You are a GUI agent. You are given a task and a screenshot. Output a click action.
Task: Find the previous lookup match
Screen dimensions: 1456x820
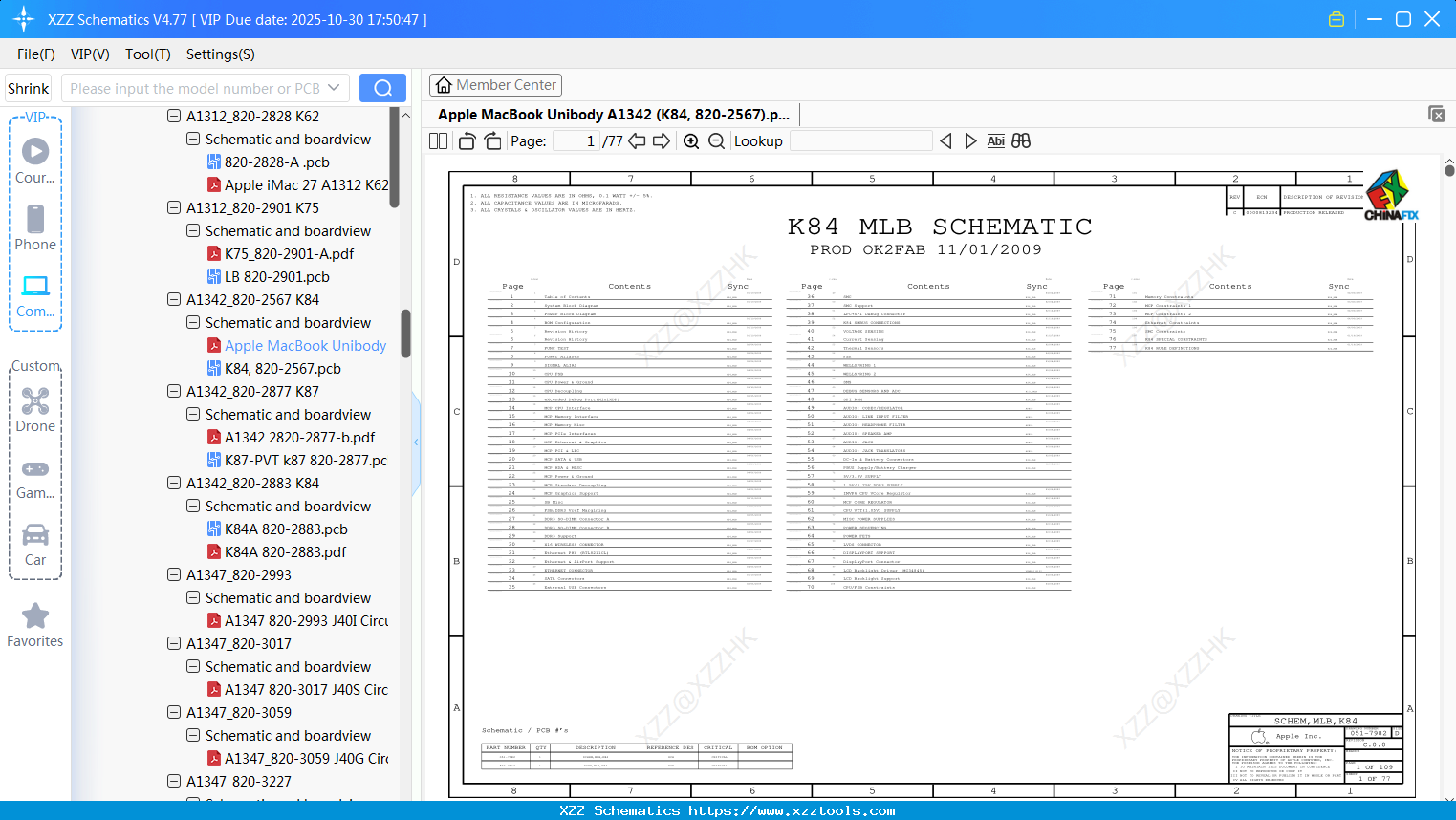tap(945, 140)
